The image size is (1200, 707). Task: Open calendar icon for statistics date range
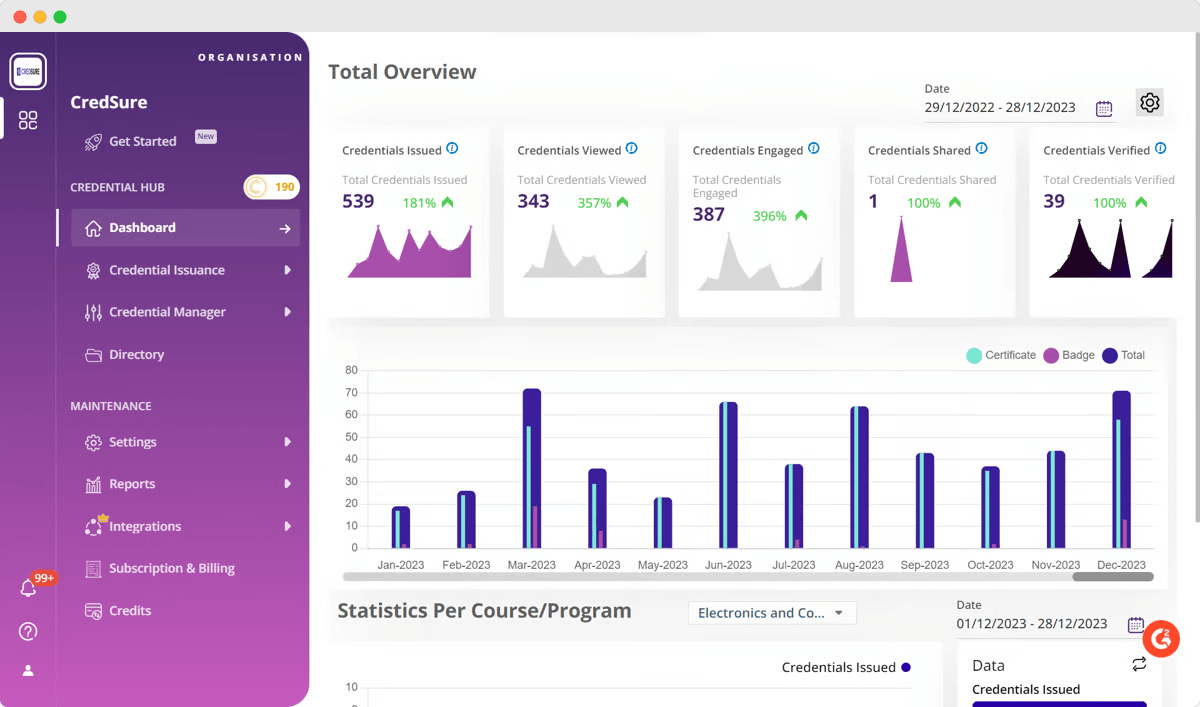coord(1136,624)
